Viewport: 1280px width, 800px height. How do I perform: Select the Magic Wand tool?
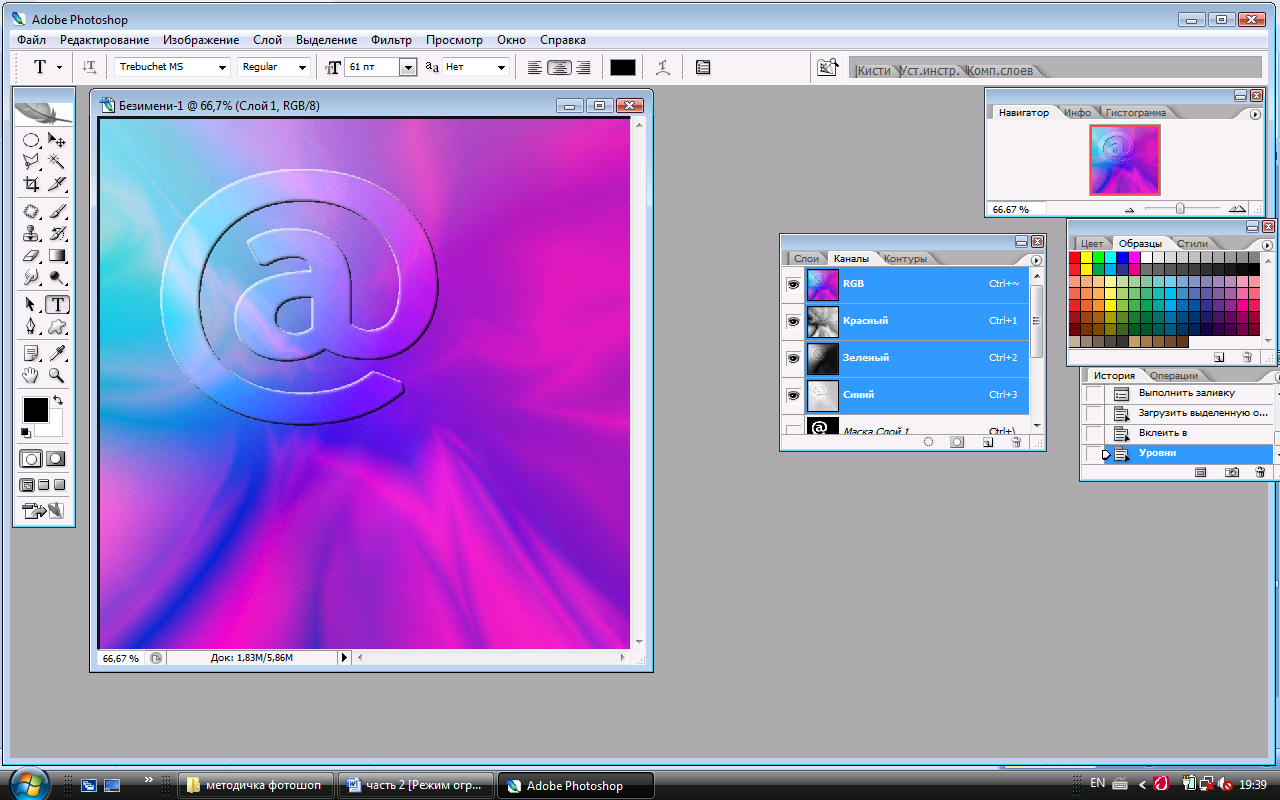(57, 162)
